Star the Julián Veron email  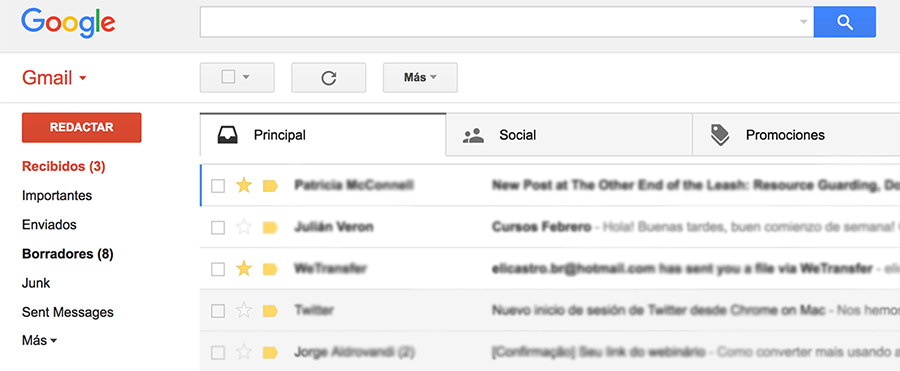click(244, 227)
